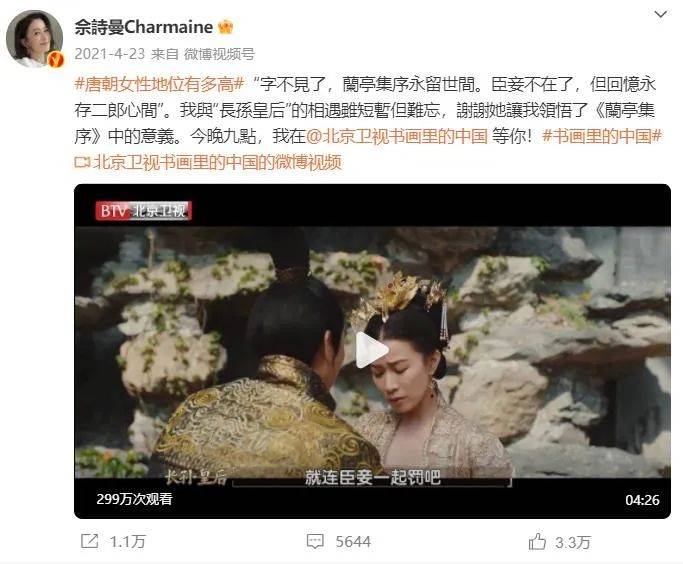
Task: Like the post with thumbs-up icon
Action: tap(537, 541)
